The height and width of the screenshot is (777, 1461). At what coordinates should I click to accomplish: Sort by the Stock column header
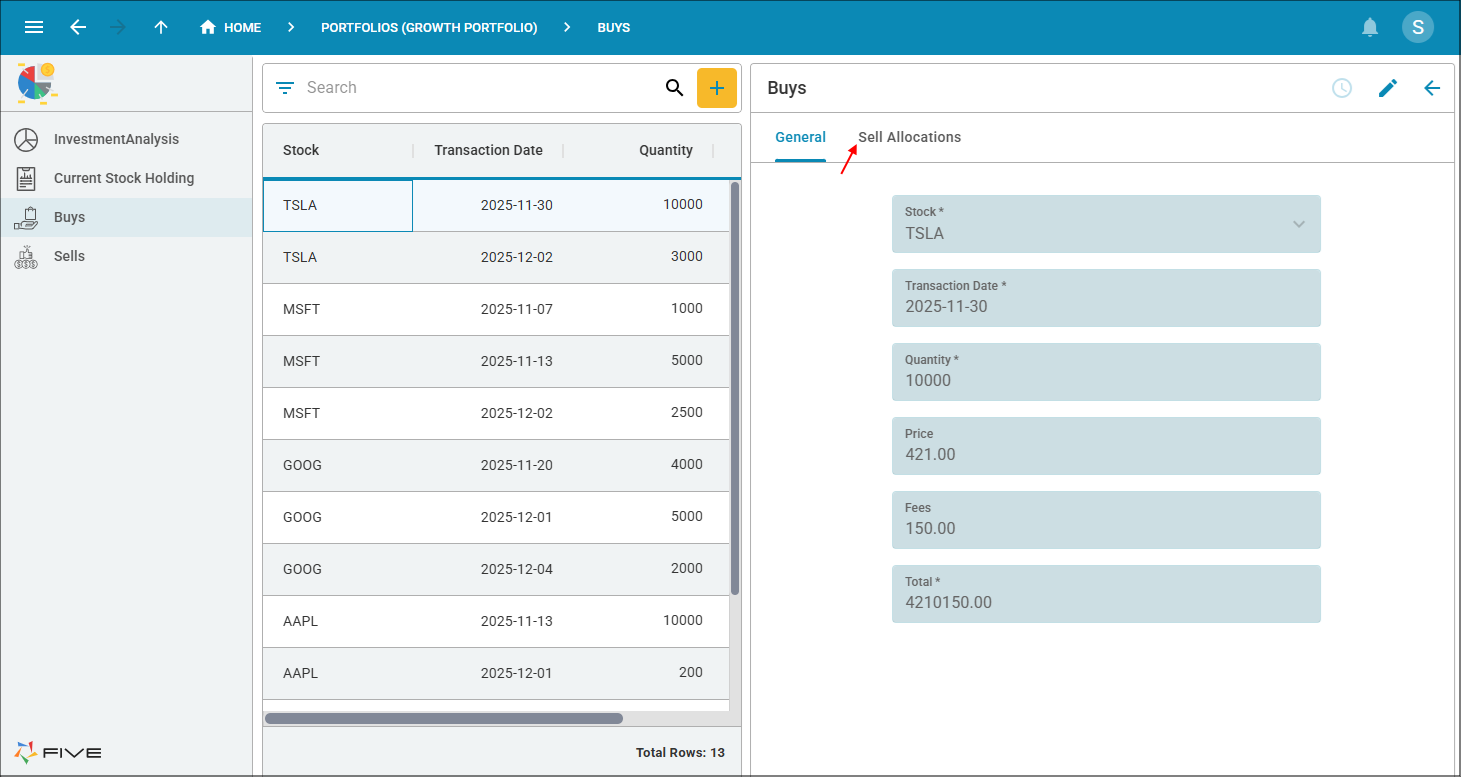point(338,150)
